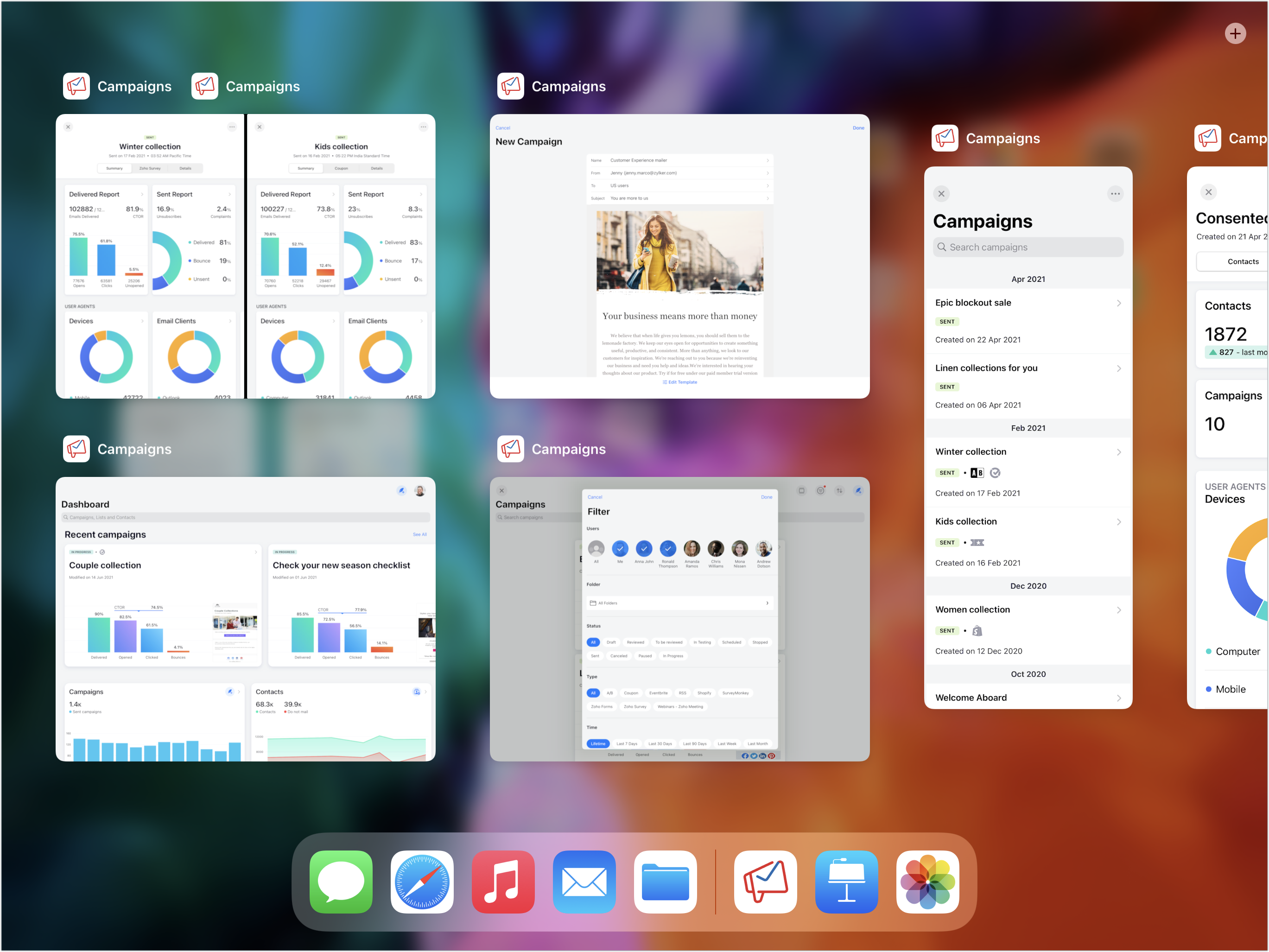Open the Epic blockout sale campaign chevron
1269x952 pixels.
[1119, 303]
